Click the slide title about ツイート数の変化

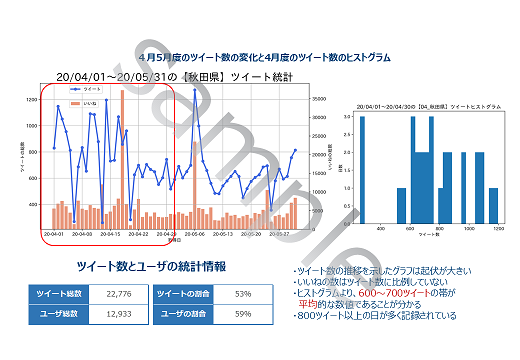coord(264,57)
